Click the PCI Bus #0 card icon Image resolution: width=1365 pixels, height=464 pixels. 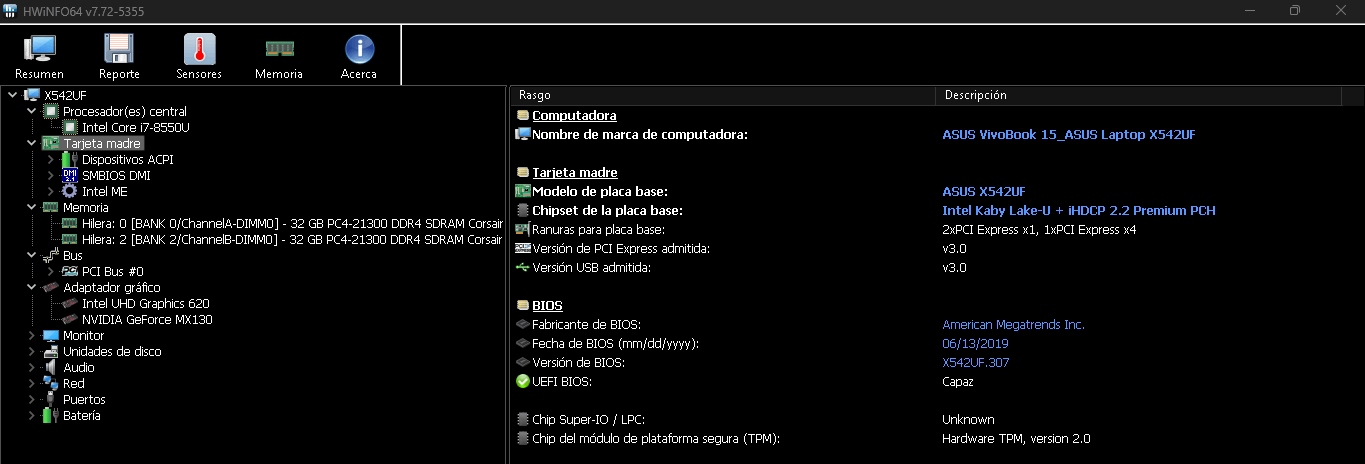pos(70,271)
